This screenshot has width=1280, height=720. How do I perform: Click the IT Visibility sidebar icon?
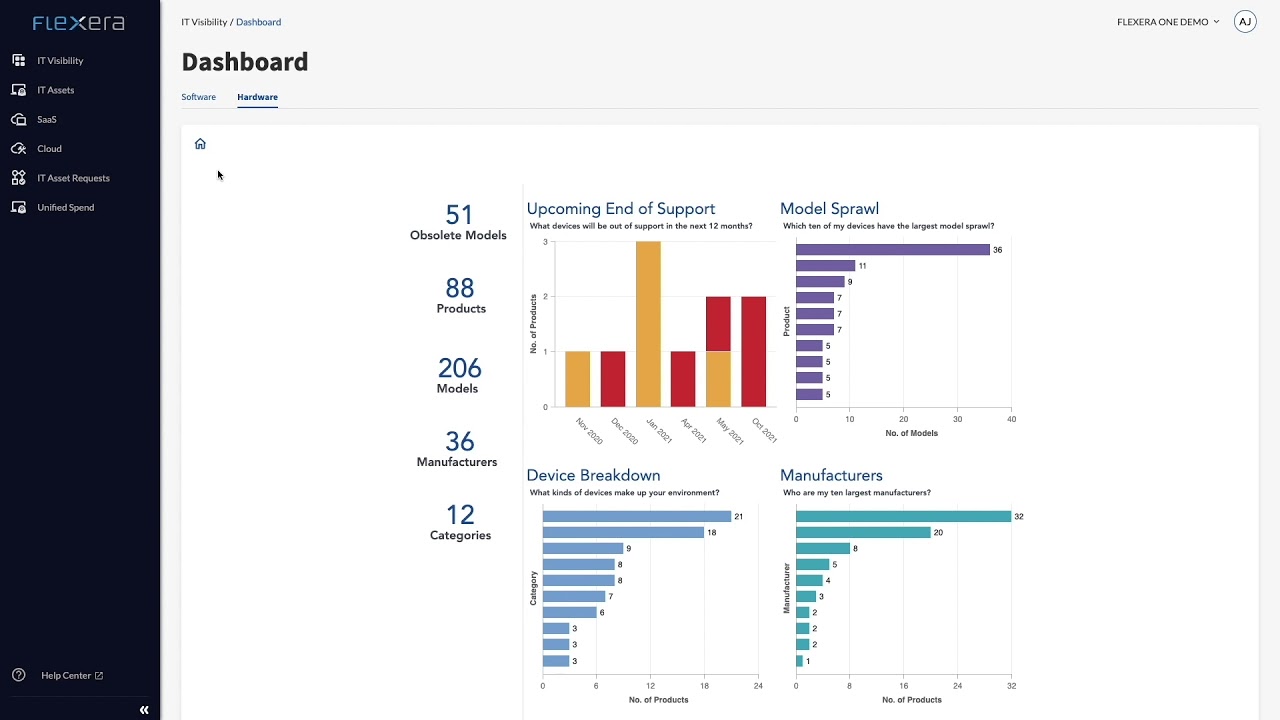point(18,61)
